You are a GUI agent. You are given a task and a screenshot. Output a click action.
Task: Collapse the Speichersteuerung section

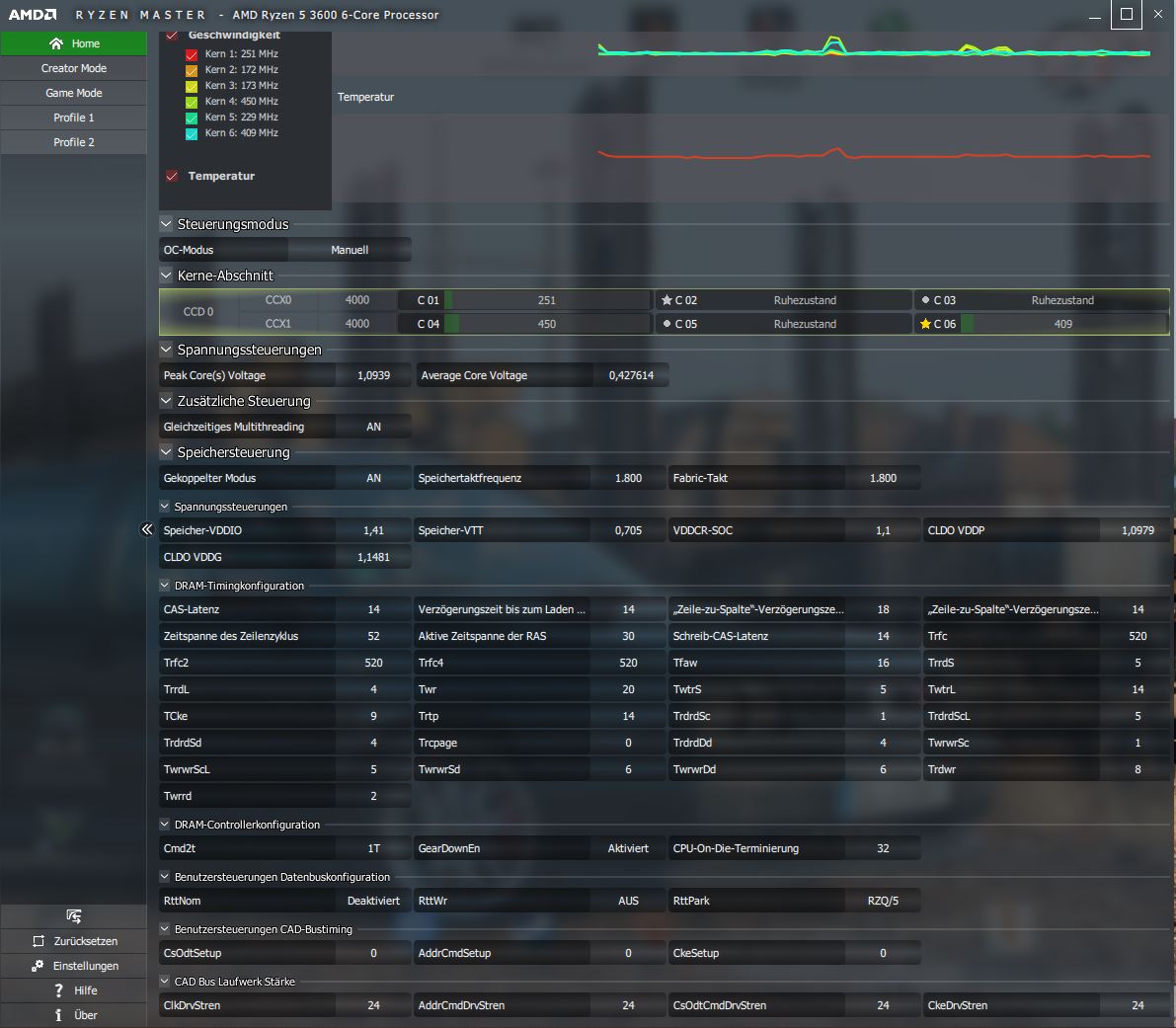[x=166, y=451]
